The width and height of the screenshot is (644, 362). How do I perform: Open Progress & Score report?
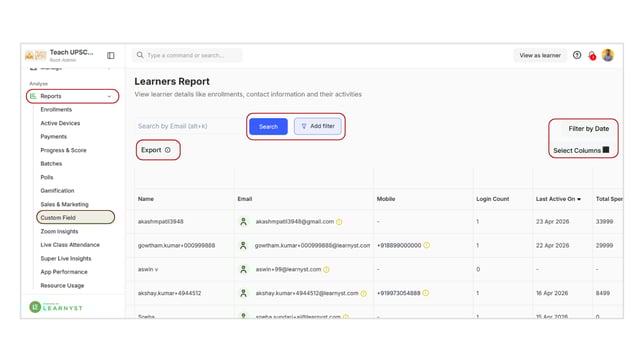(63, 150)
